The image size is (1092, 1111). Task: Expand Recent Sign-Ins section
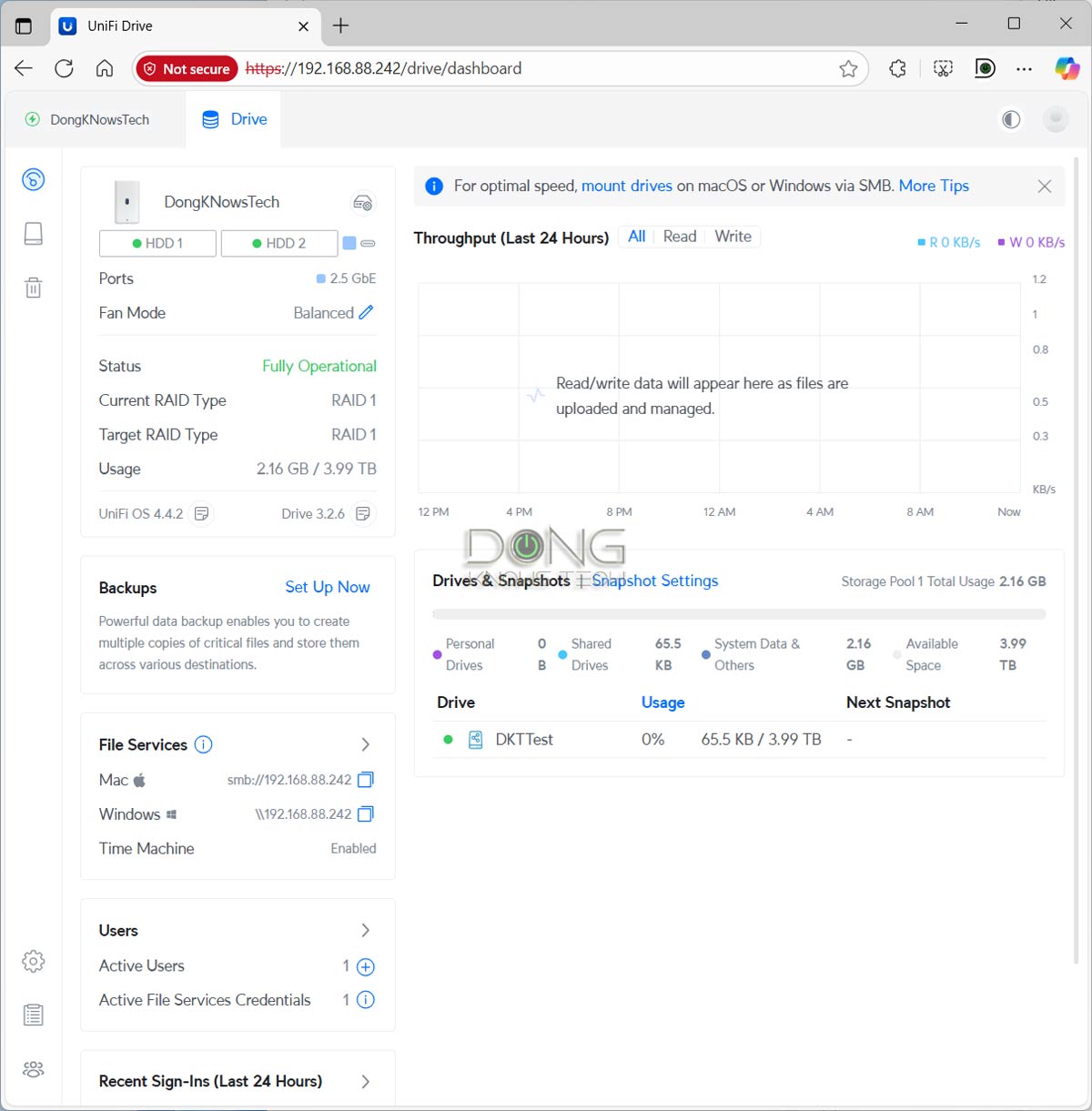[x=366, y=1081]
